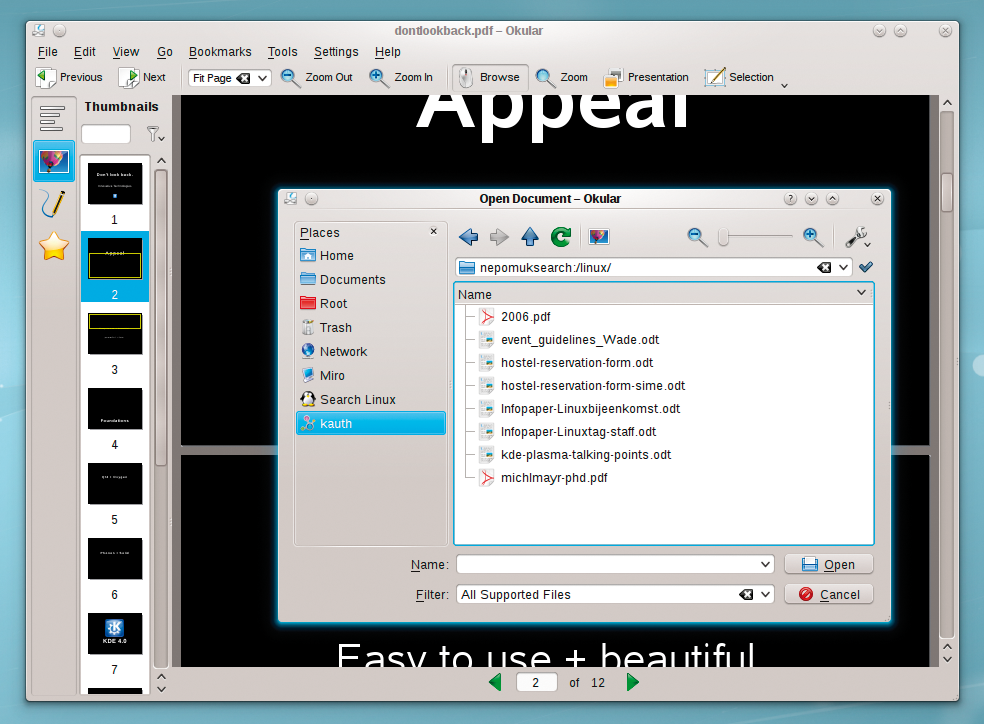Clear the location bar text
Screen dimensions: 984x724
click(824, 267)
